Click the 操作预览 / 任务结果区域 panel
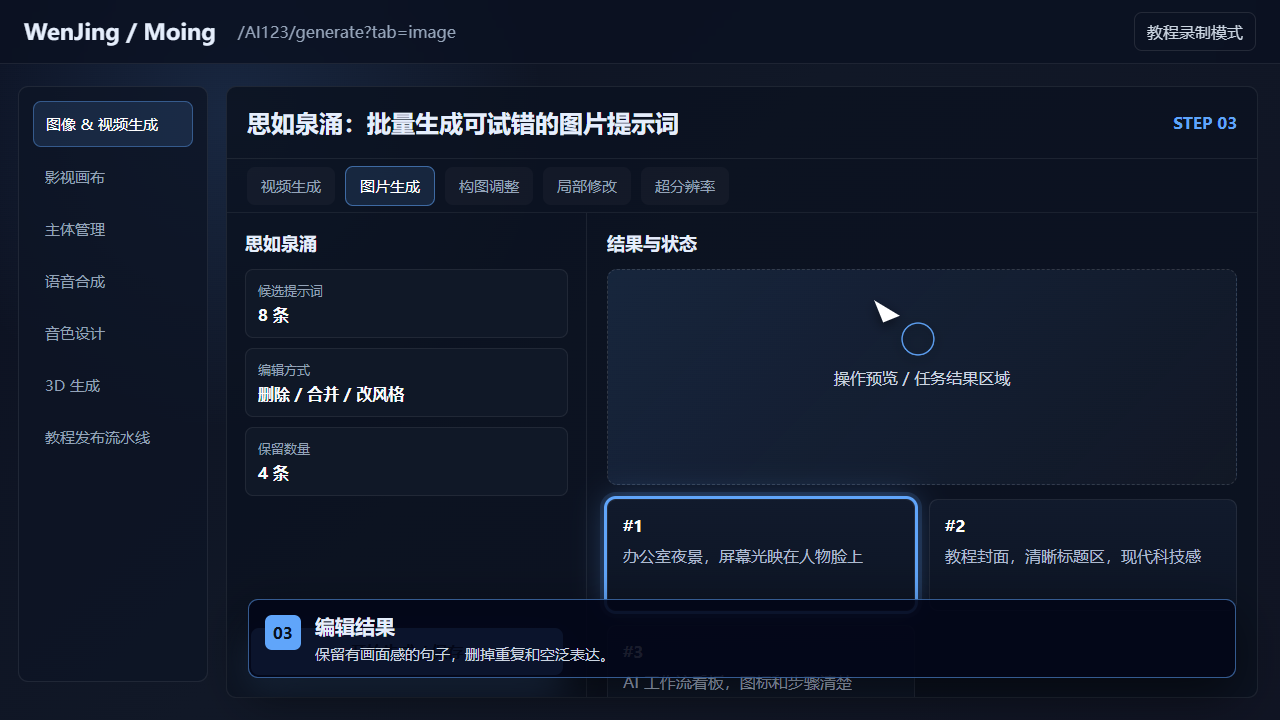This screenshot has height=720, width=1280. point(922,377)
